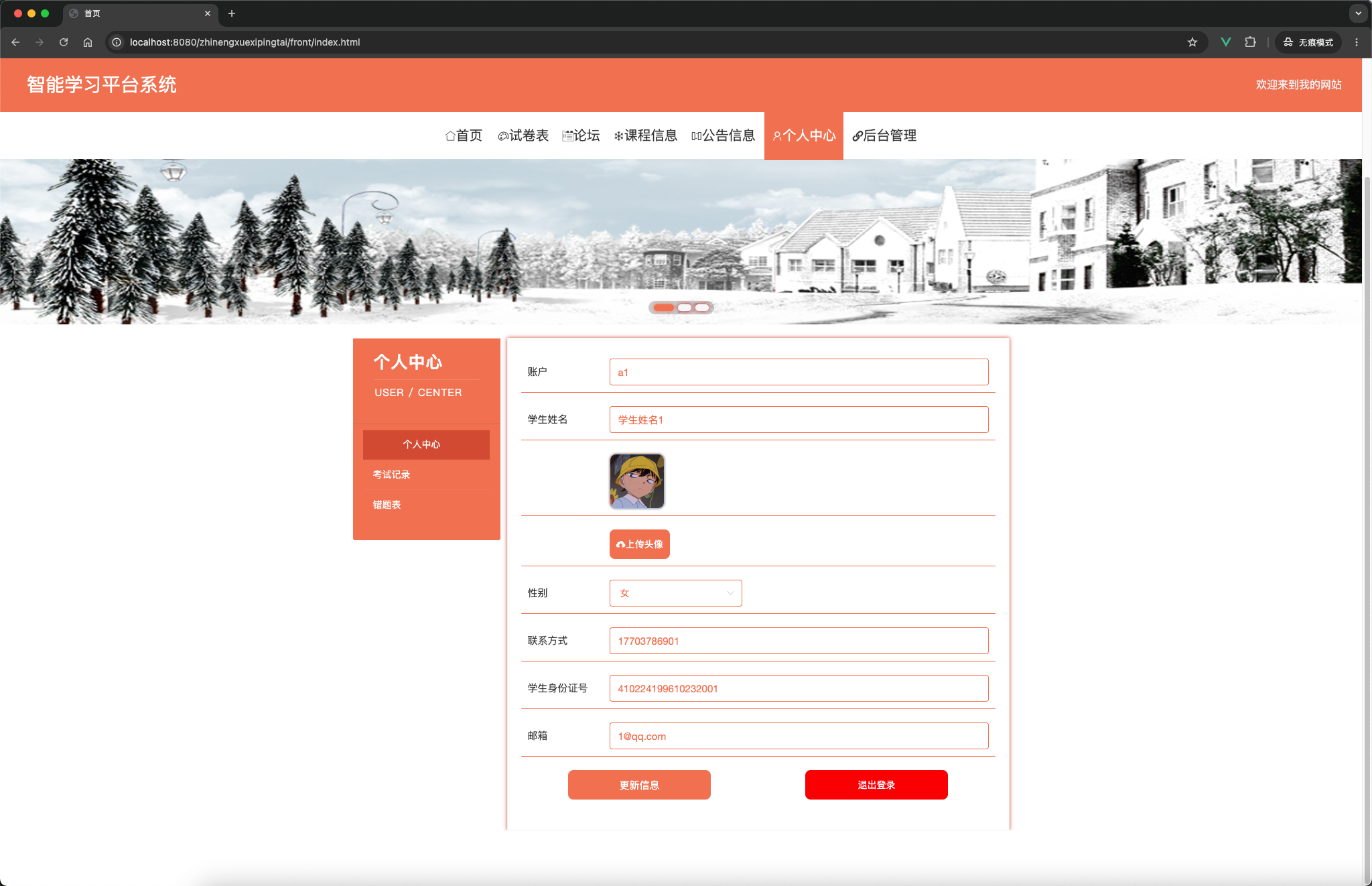Open browser home page icon
Viewport: 1372px width, 886px height.
(88, 42)
